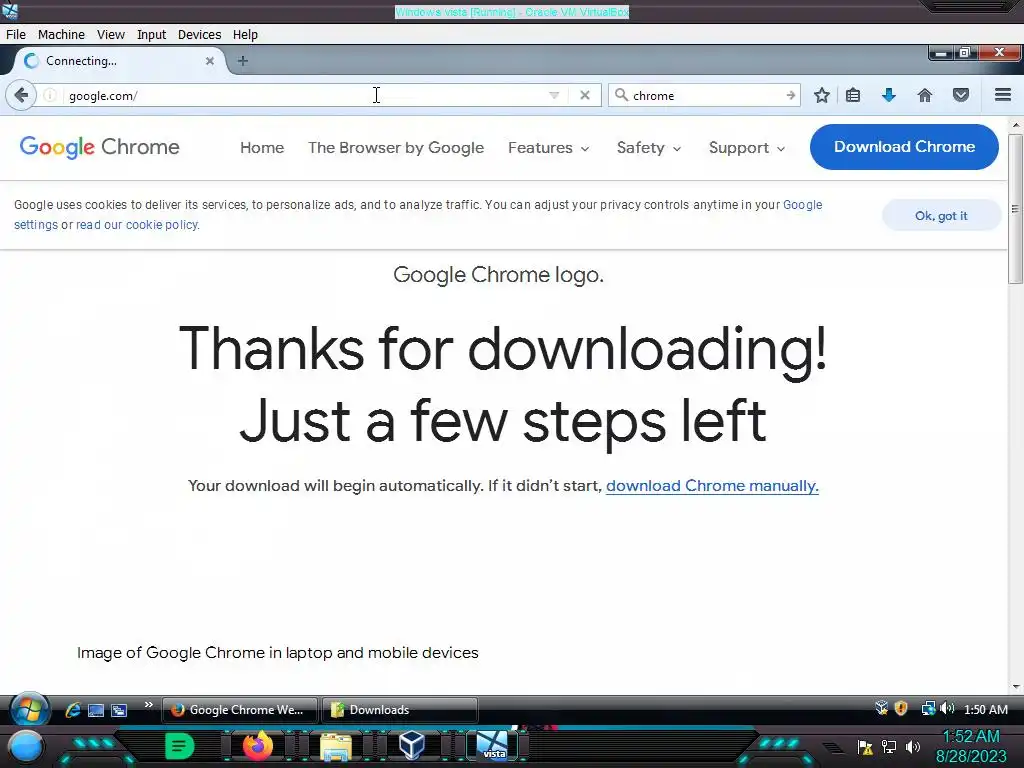Click the host flag warning tray icon
The height and width of the screenshot is (768, 1024).
coord(865,747)
